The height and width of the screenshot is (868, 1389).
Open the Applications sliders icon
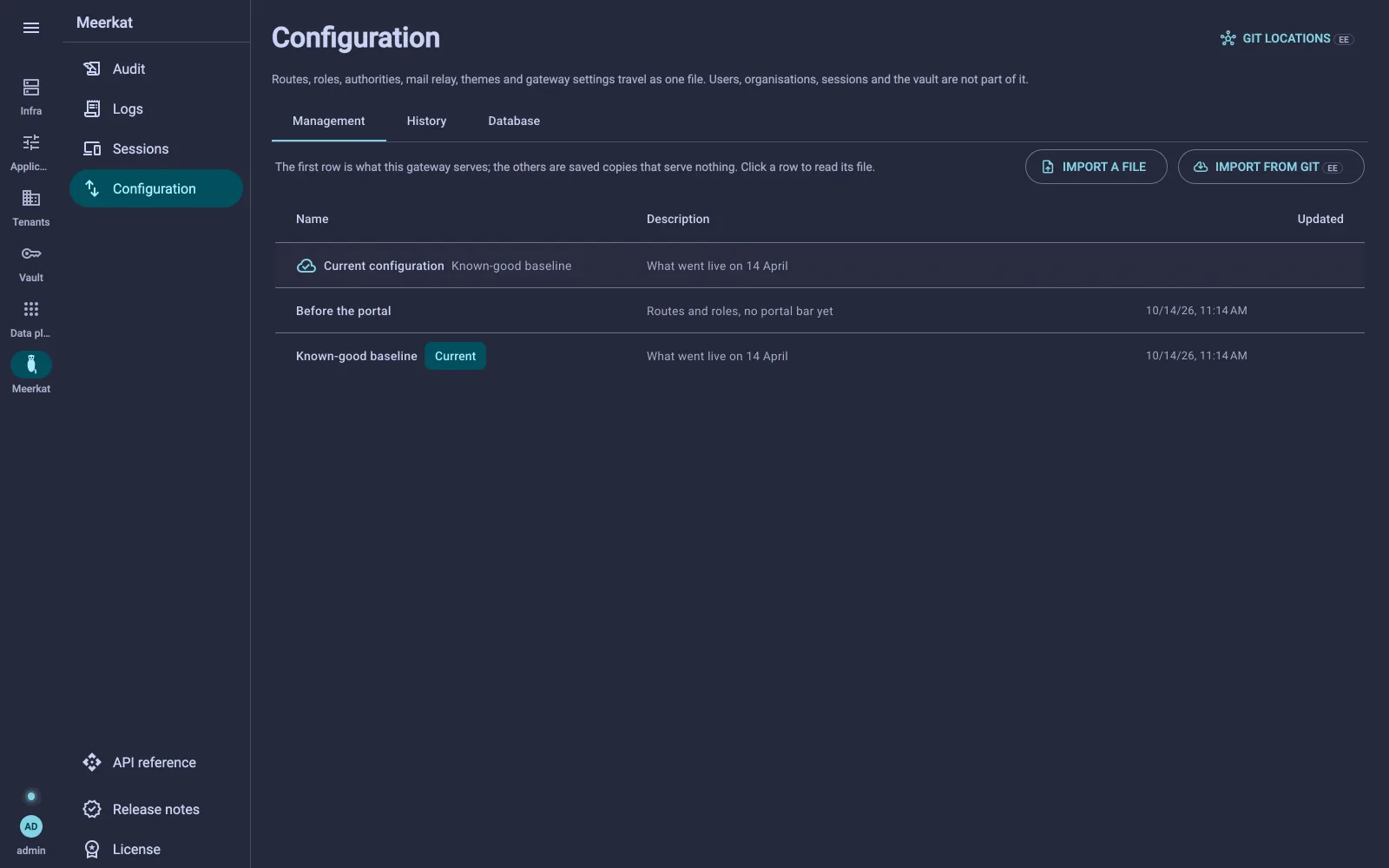tap(31, 142)
